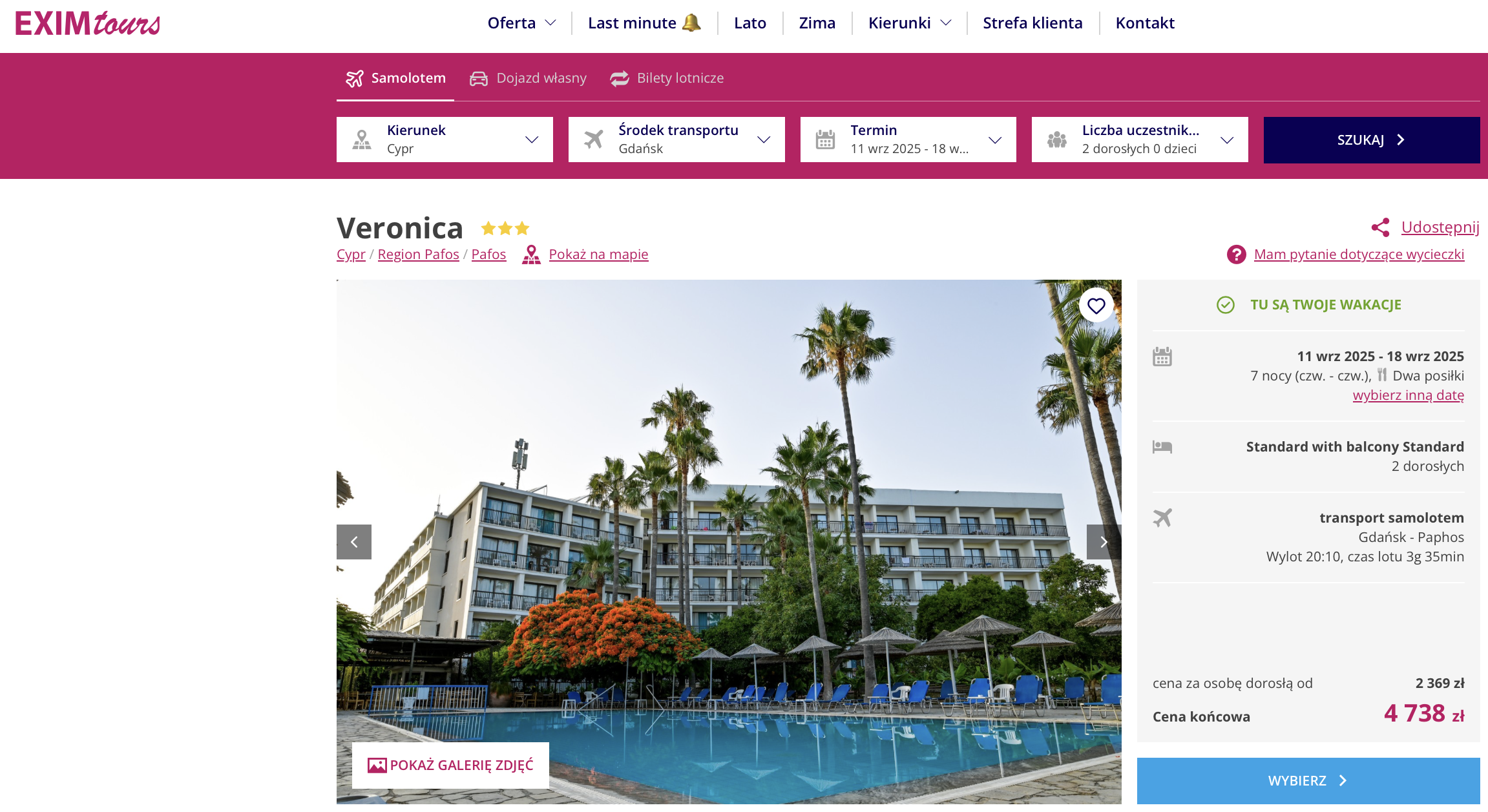Click the gallery picture icon on photo
This screenshot has width=1488, height=812.
tap(377, 765)
